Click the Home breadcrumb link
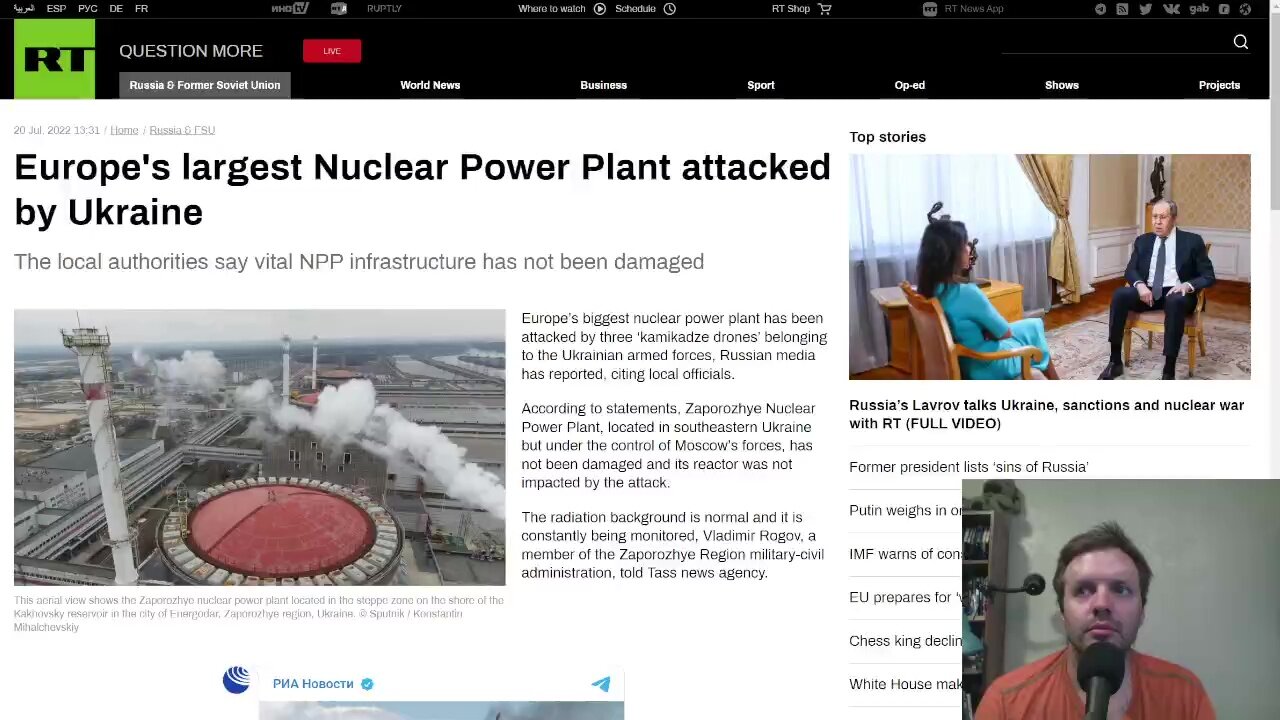This screenshot has width=1280, height=720. pyautogui.click(x=124, y=130)
